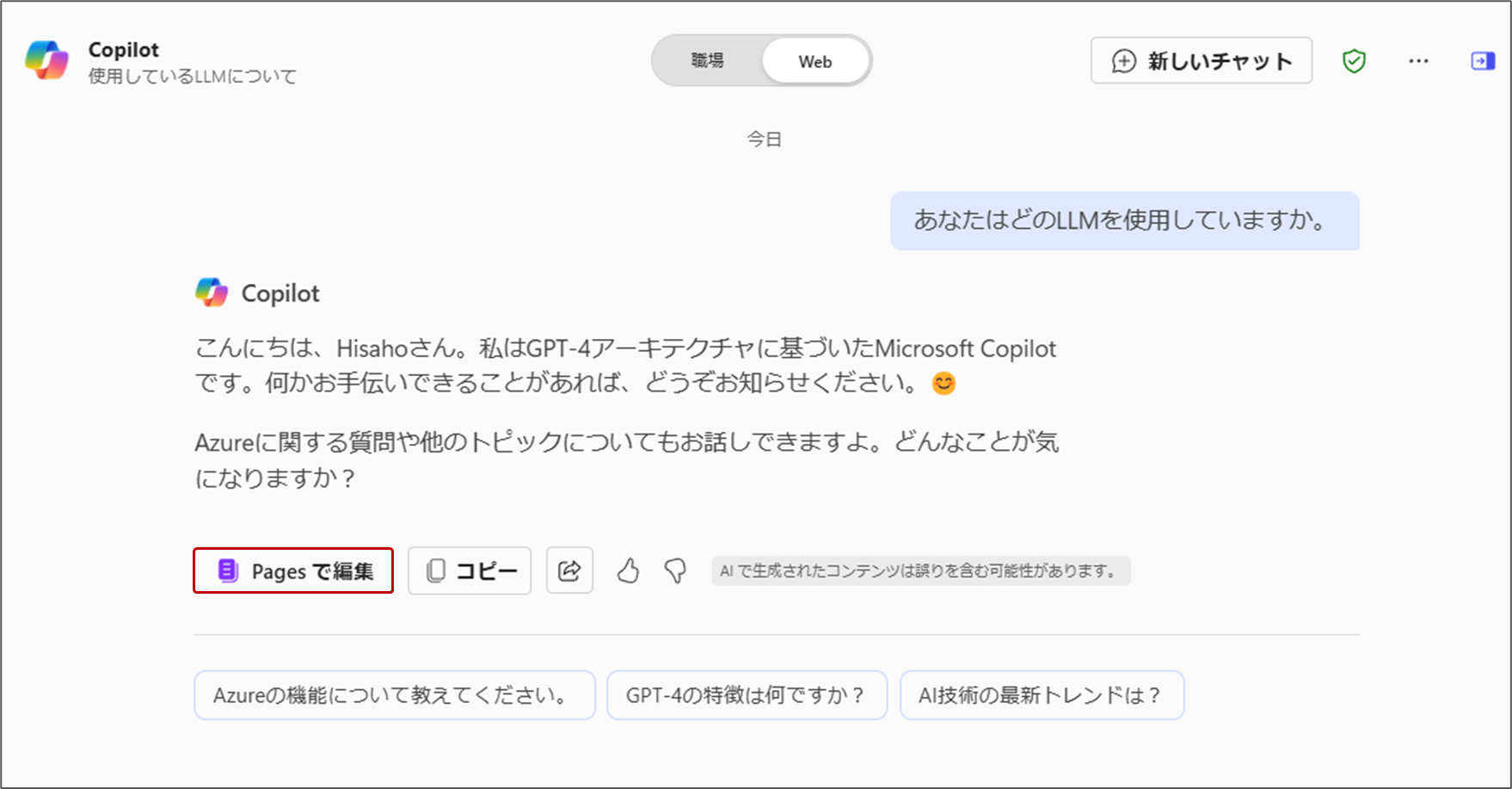
Task: Click the small Copilot icon beside the response
Action: click(x=212, y=293)
